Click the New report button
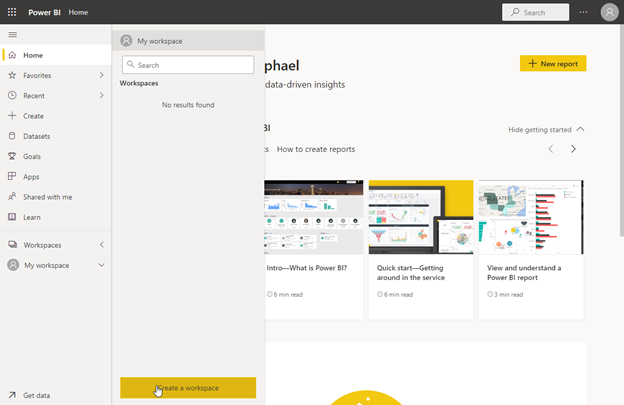Viewport: 624px width, 405px height. (553, 63)
